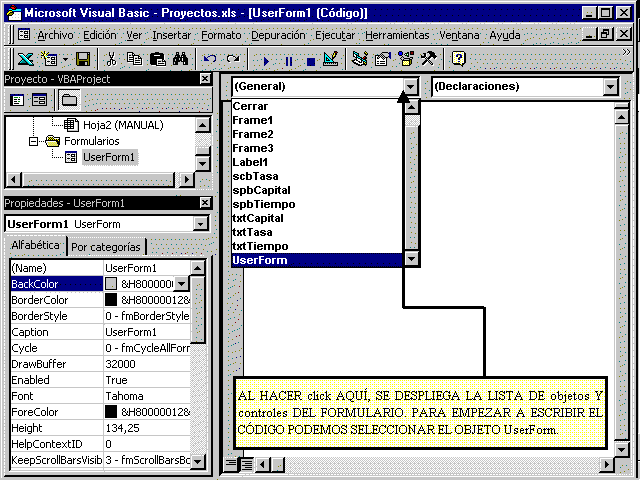This screenshot has height=480, width=640.
Task: Select spbCapital in the object list
Action: pyautogui.click(x=317, y=190)
